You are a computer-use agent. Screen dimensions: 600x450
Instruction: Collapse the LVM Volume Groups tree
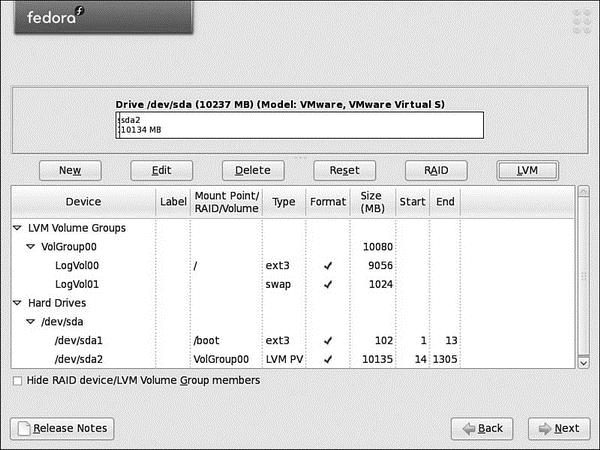17,228
